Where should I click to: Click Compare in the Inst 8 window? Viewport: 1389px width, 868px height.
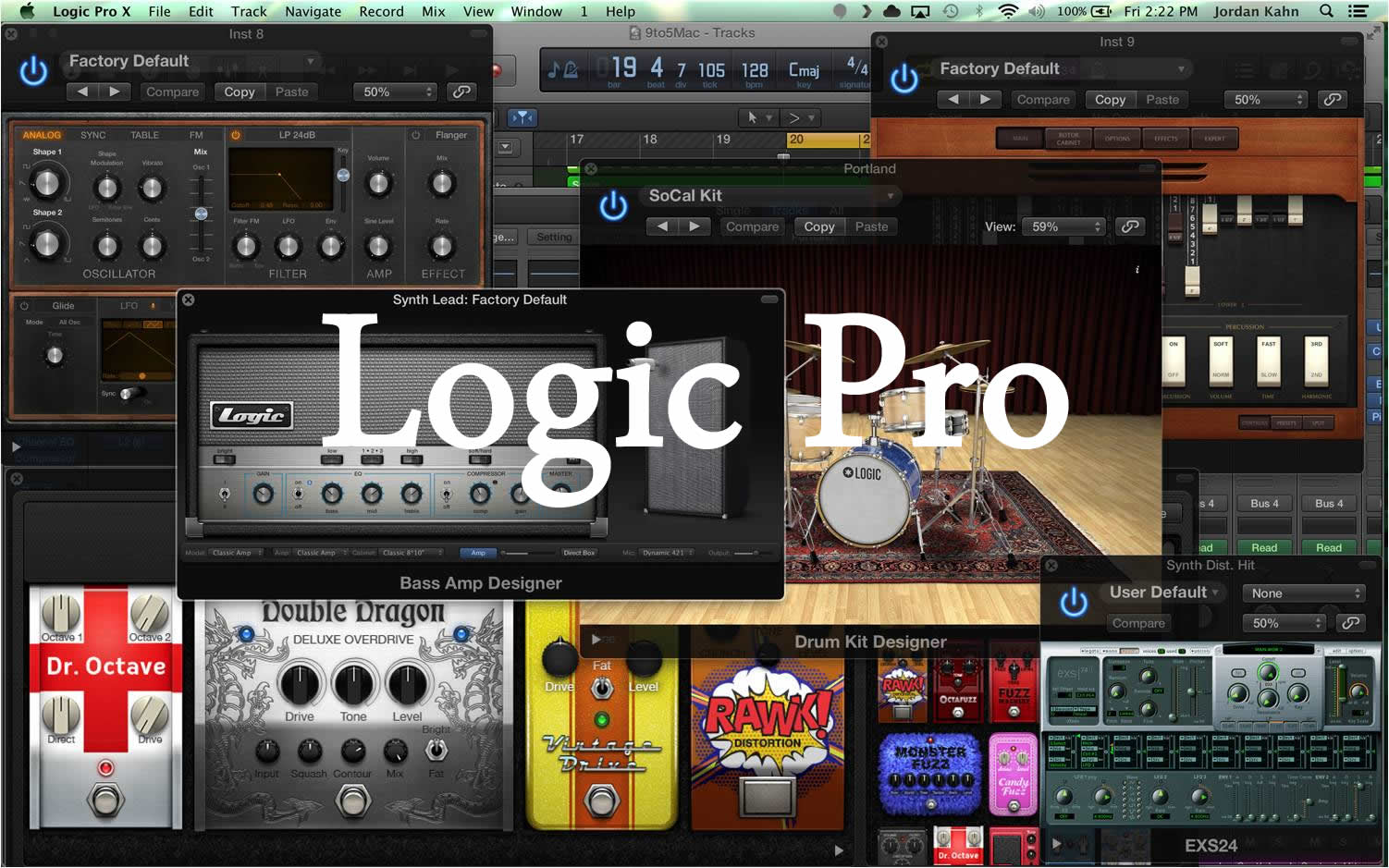(172, 92)
